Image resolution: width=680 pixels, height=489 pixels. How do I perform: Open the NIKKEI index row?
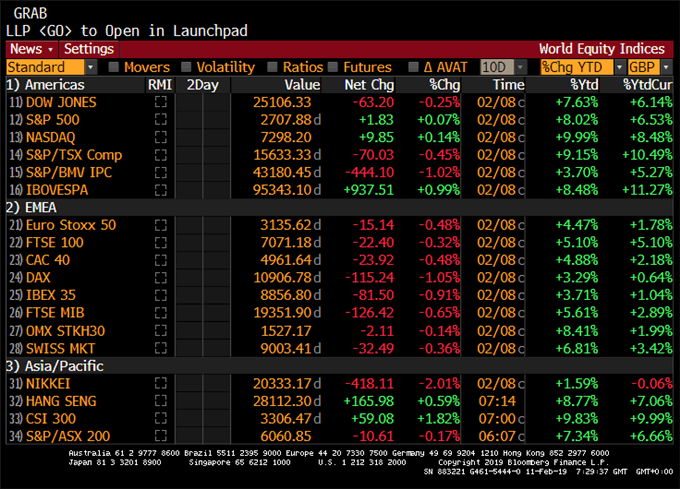pyautogui.click(x=48, y=384)
